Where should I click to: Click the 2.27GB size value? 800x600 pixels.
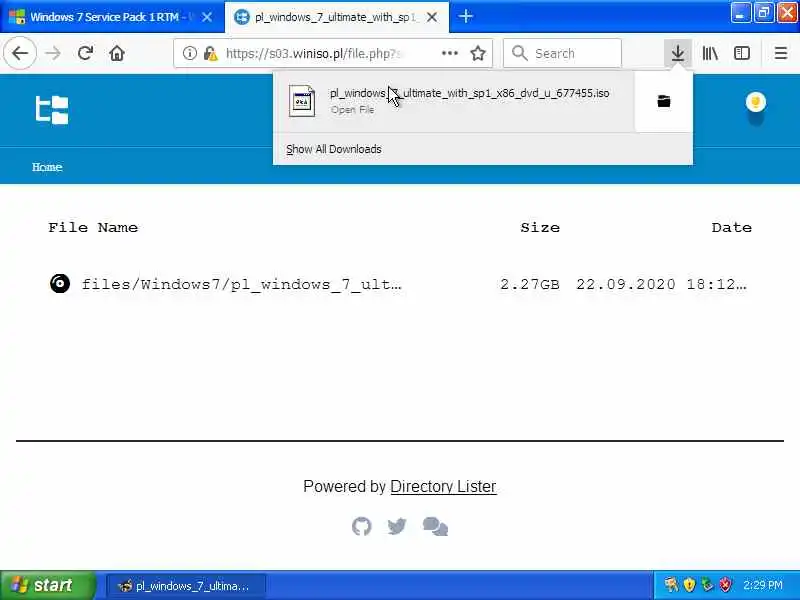pos(530,284)
